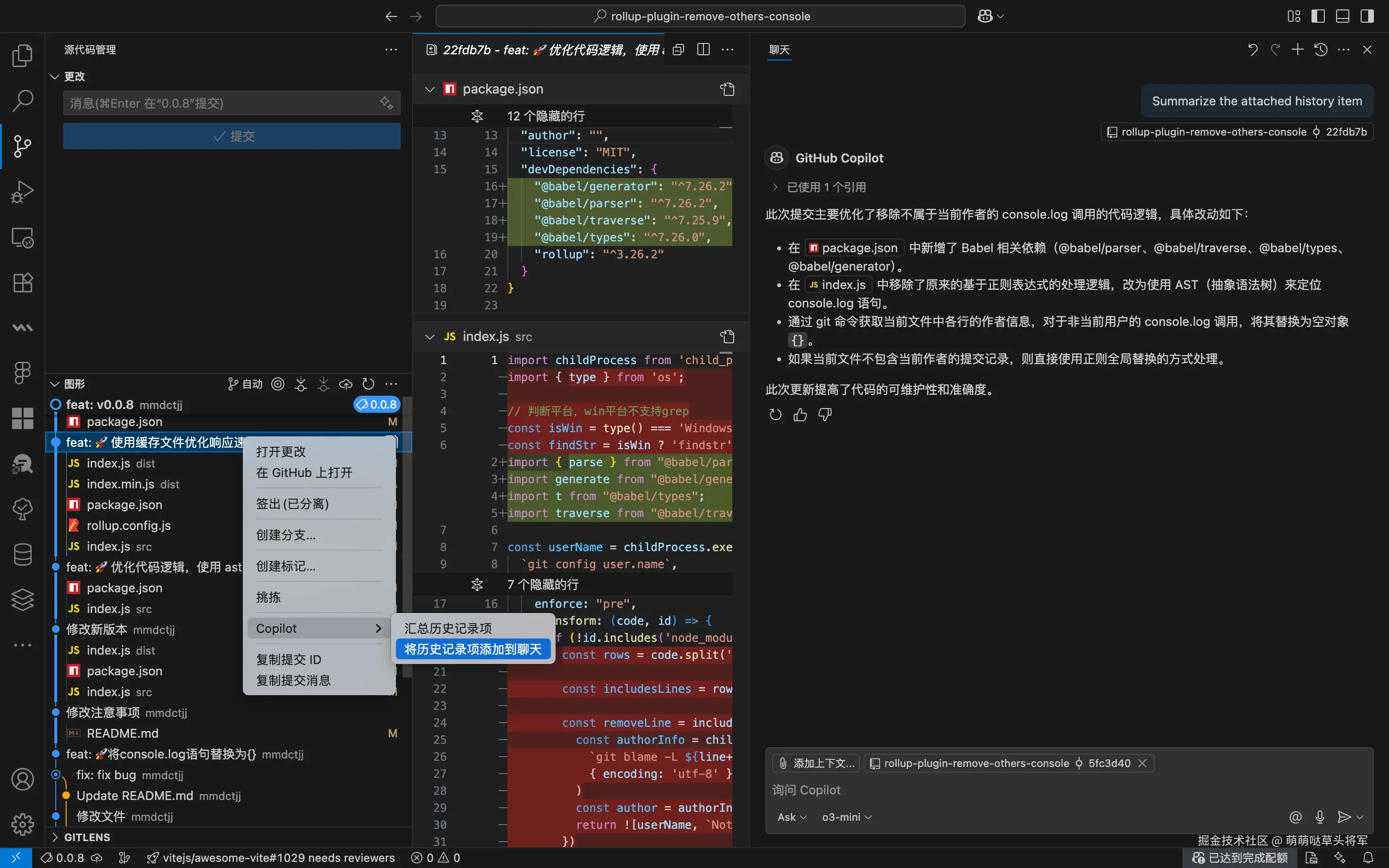Toggle secondary side bar layout button
The image size is (1389, 868).
point(1367,16)
